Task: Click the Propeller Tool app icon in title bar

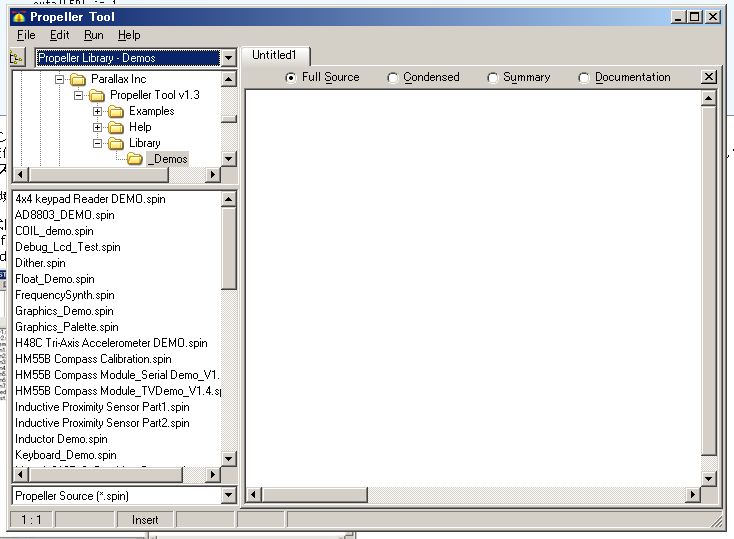Action: pos(17,17)
